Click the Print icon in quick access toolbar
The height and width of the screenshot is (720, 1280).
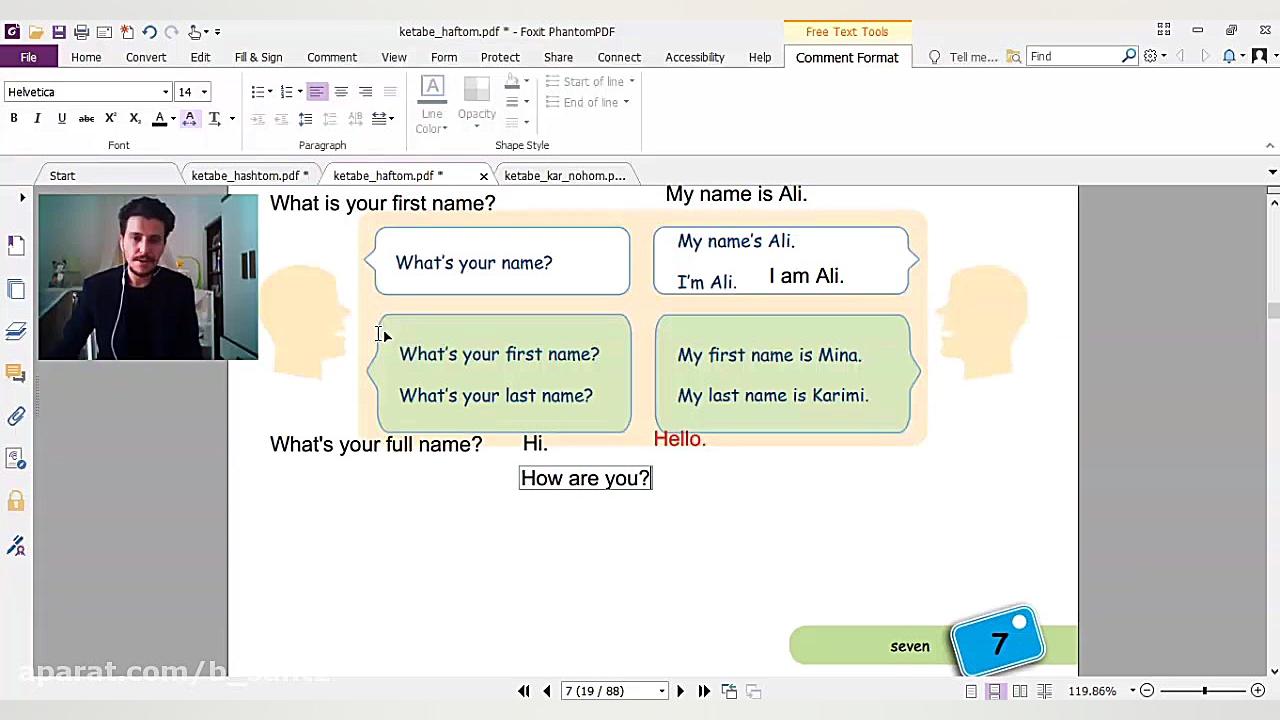82,32
